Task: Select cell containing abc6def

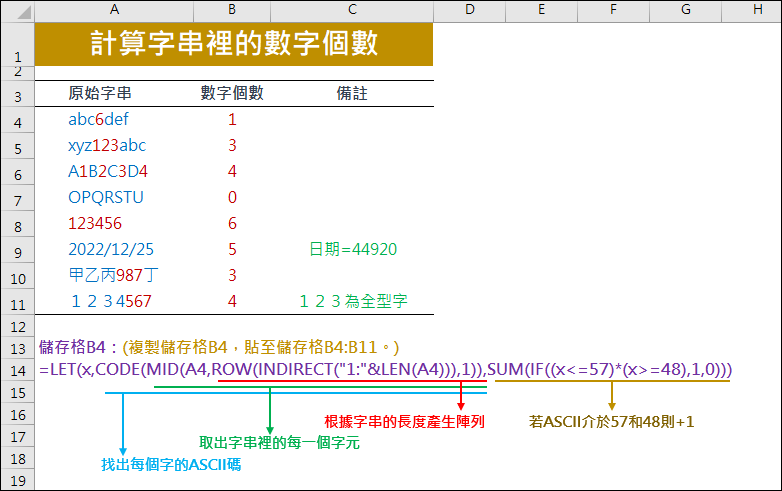Action: 114,120
